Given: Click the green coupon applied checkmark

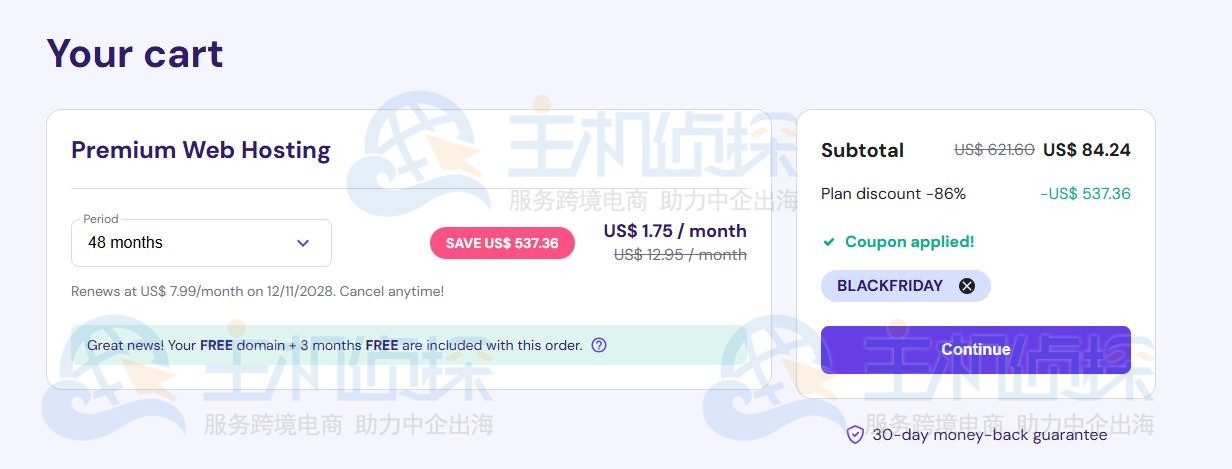Looking at the screenshot, I should tap(828, 242).
